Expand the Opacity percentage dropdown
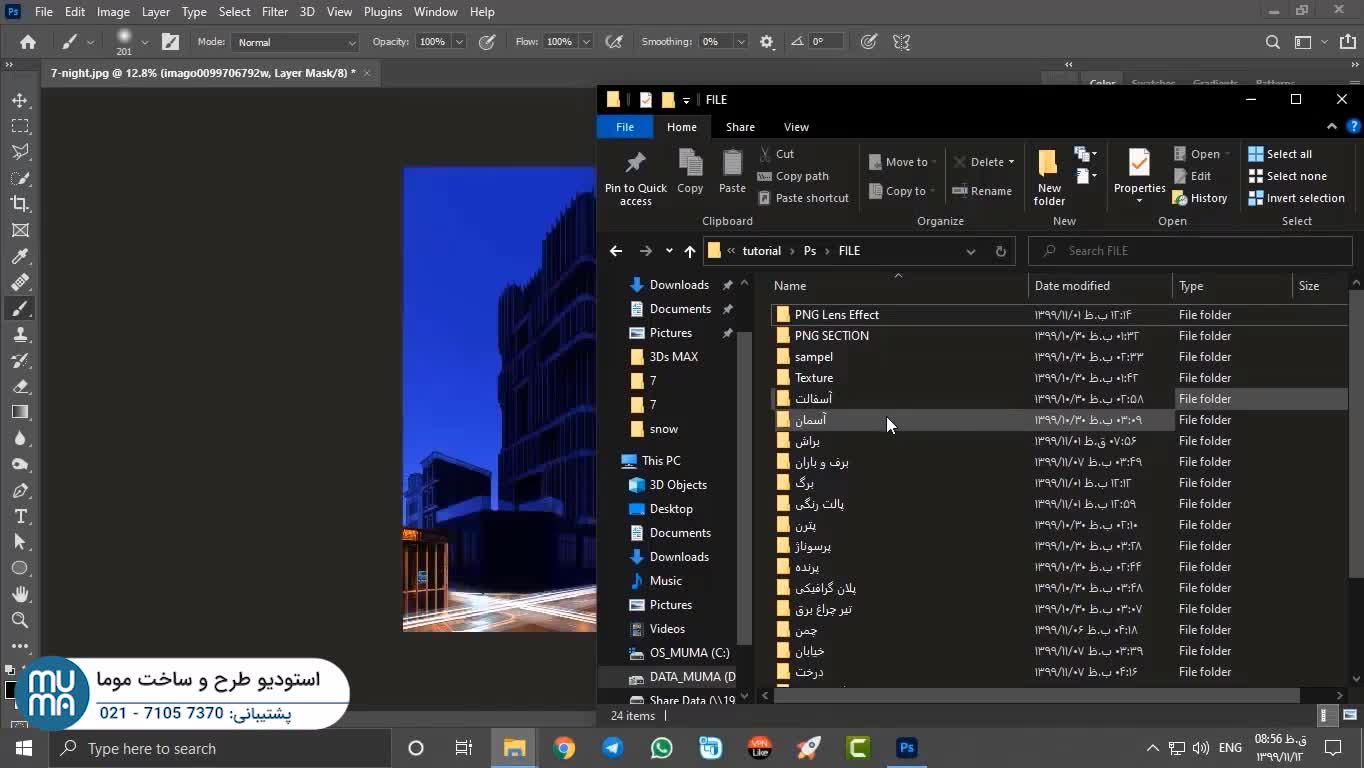 coord(459,42)
